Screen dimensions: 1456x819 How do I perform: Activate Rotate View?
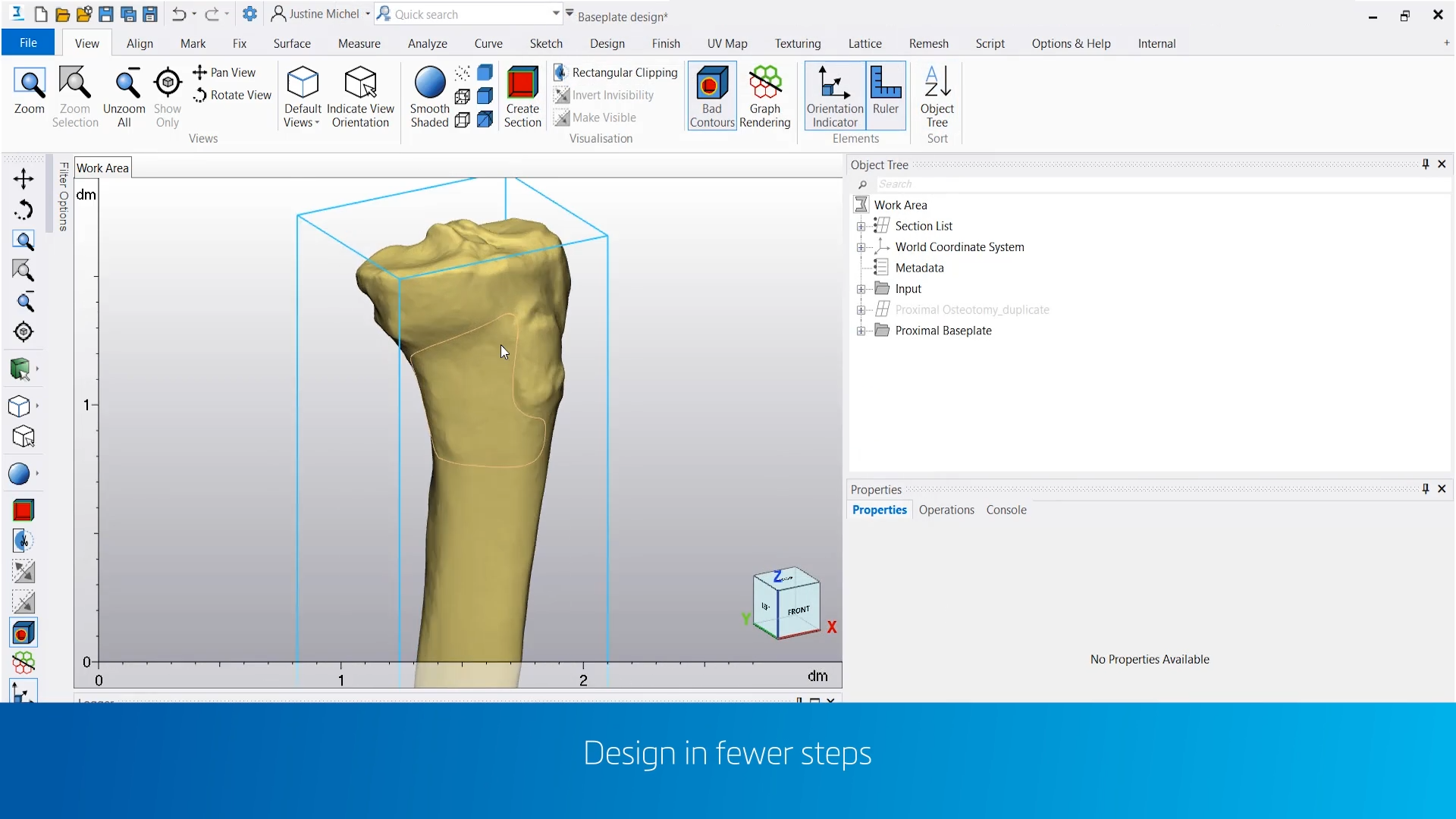tap(232, 95)
